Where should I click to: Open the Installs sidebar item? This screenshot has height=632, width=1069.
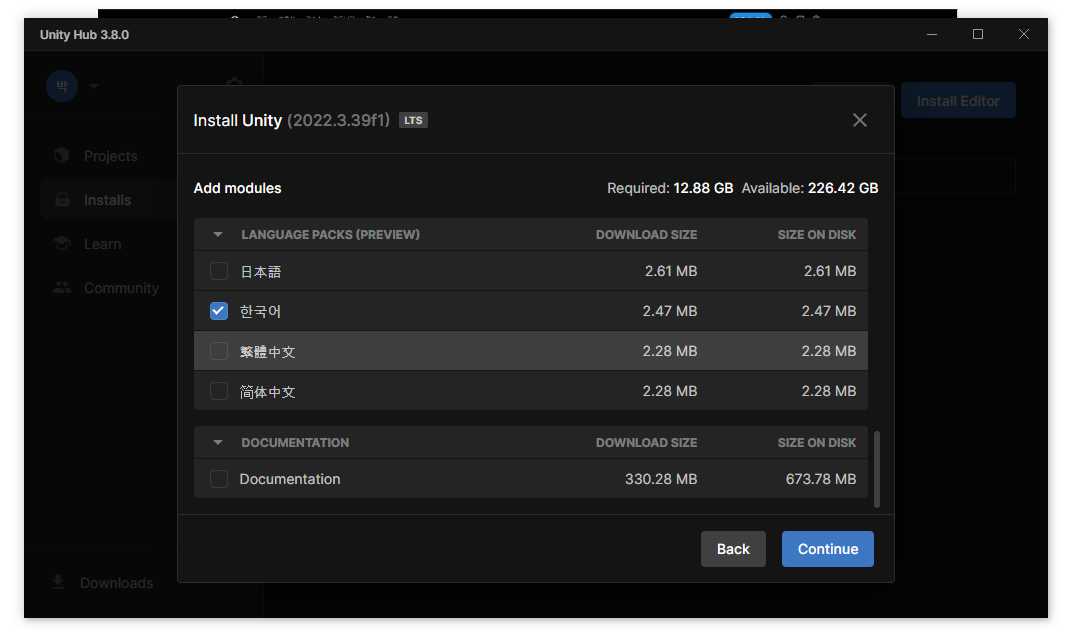tap(109, 200)
